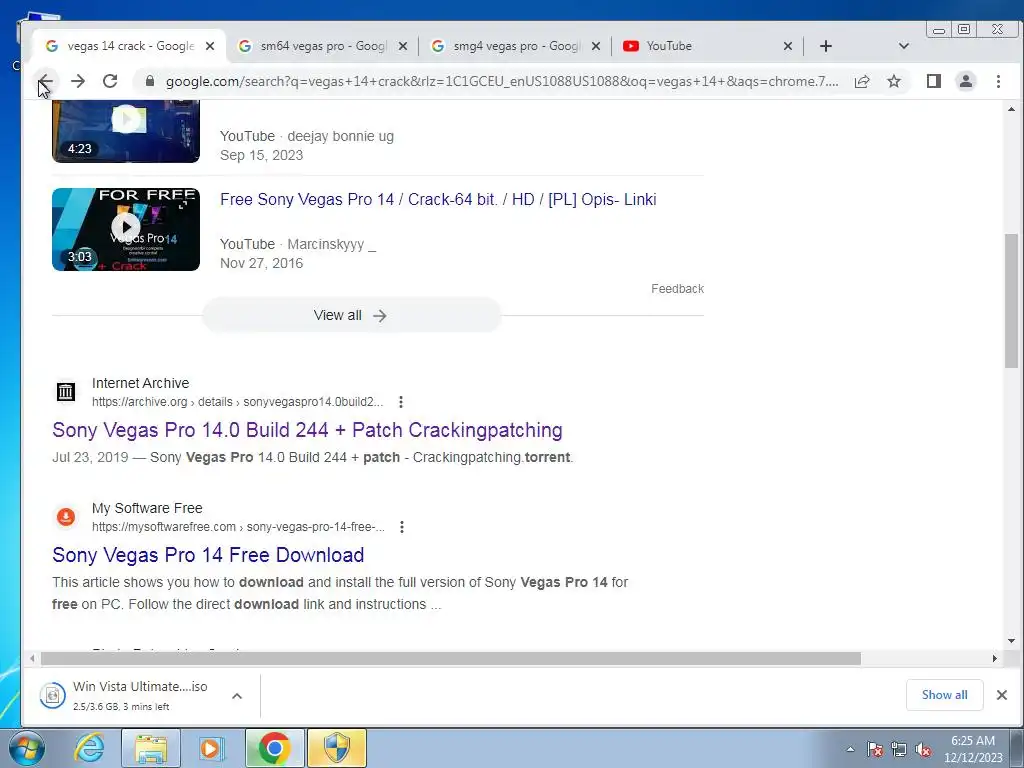Close the YouTube tab

[x=788, y=46]
